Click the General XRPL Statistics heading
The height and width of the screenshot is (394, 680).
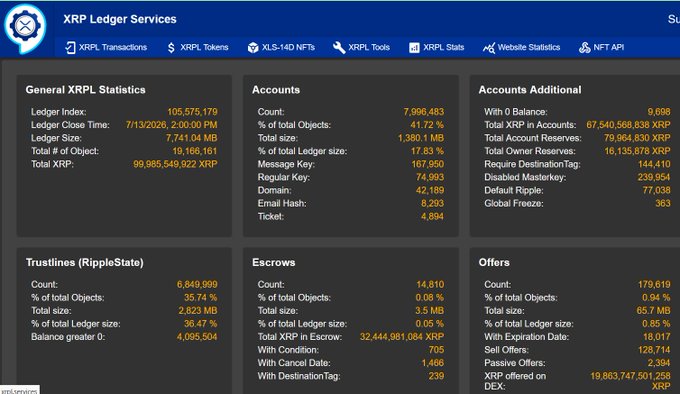[x=85, y=90]
